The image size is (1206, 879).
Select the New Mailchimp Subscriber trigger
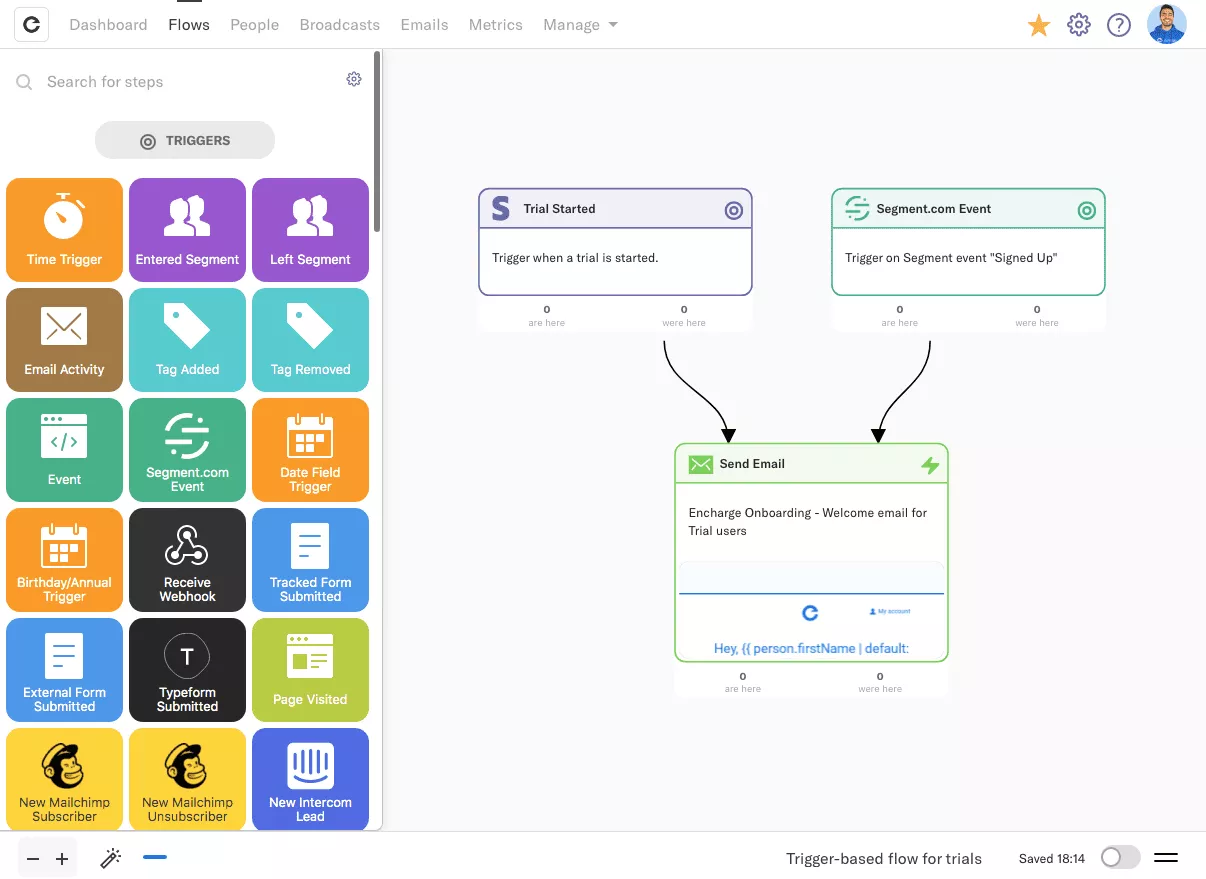[x=64, y=779]
